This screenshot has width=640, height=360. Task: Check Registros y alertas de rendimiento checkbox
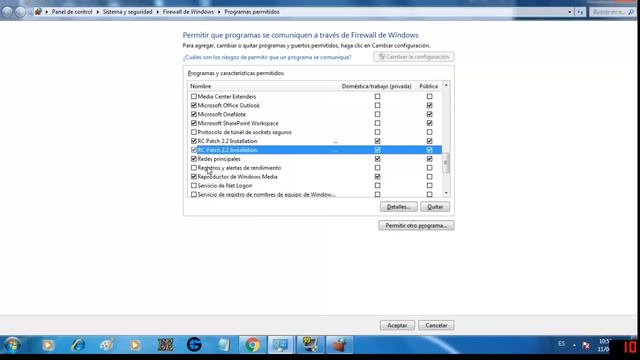coord(194,168)
